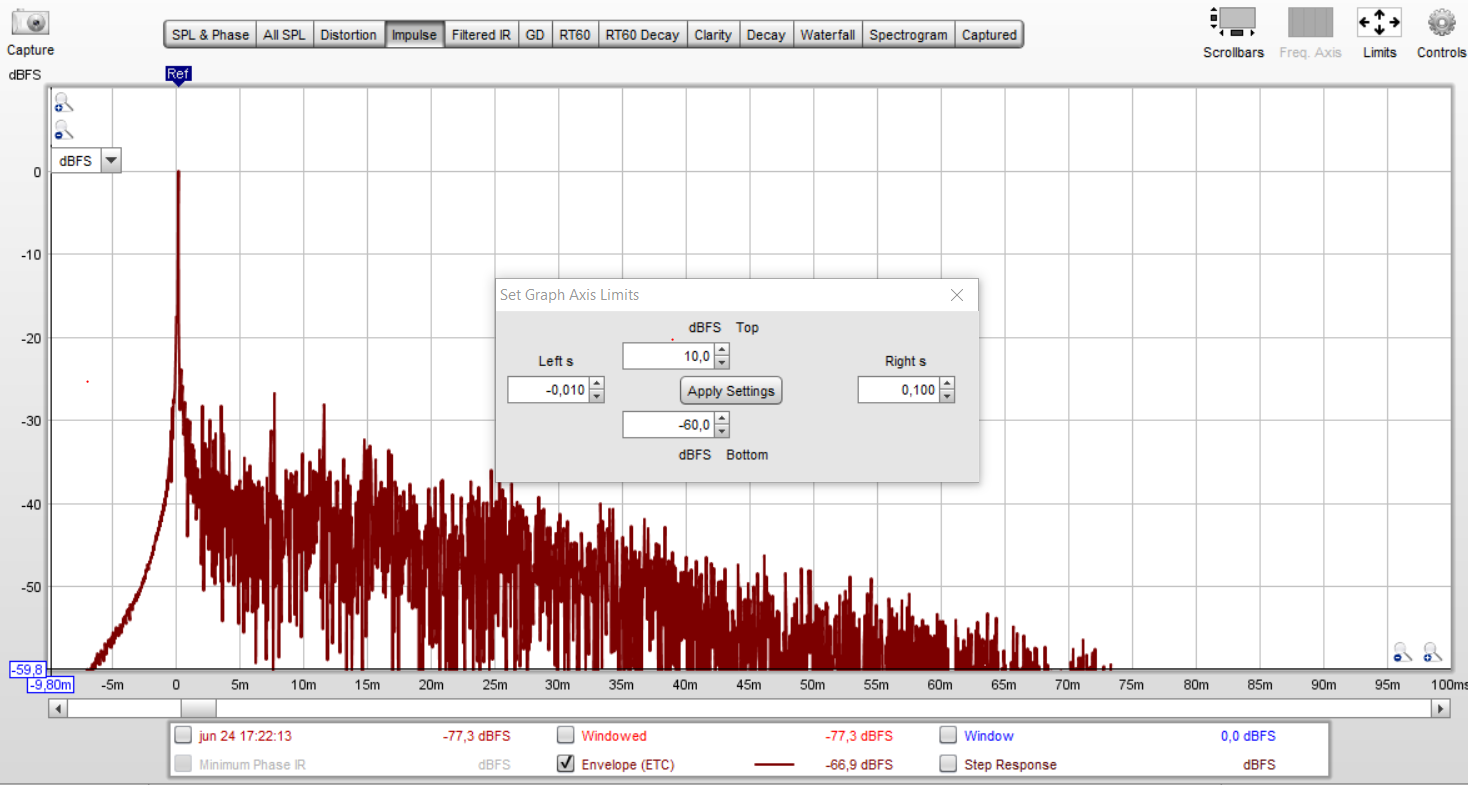
Task: Open the Filtered IR tab
Action: 481,35
